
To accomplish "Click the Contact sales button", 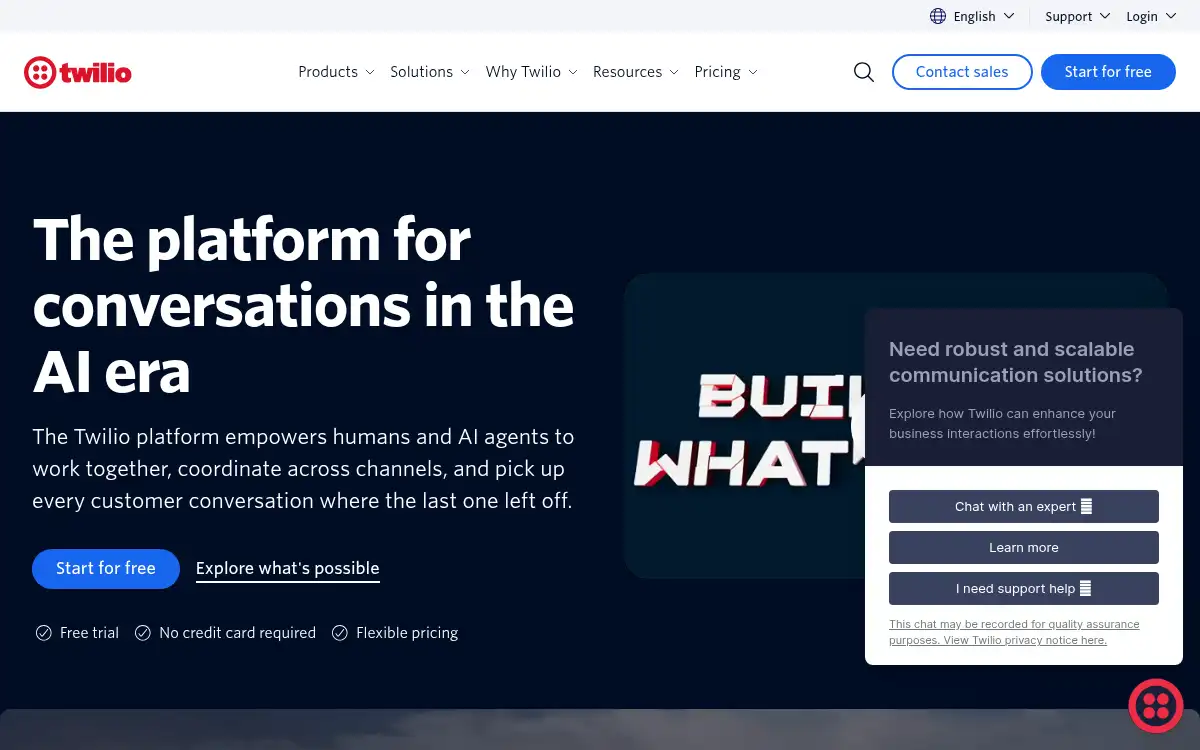I will click(x=961, y=72).
